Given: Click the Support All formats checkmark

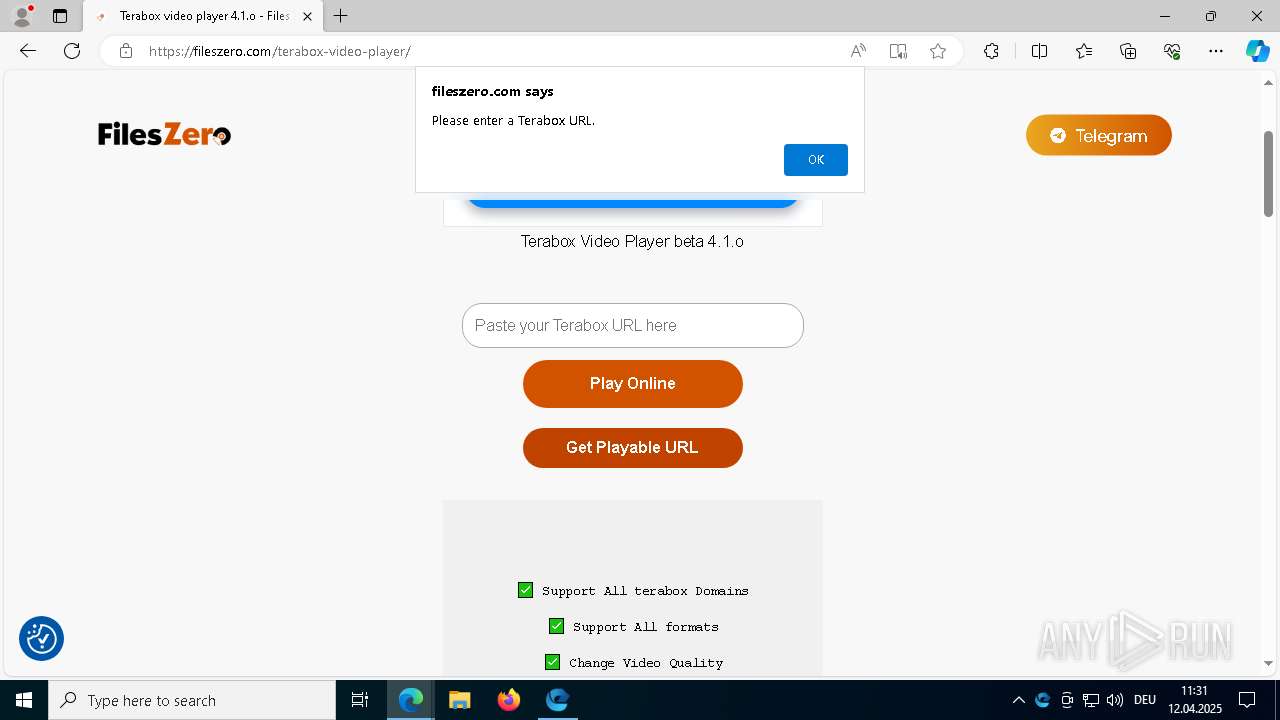Looking at the screenshot, I should tap(556, 626).
